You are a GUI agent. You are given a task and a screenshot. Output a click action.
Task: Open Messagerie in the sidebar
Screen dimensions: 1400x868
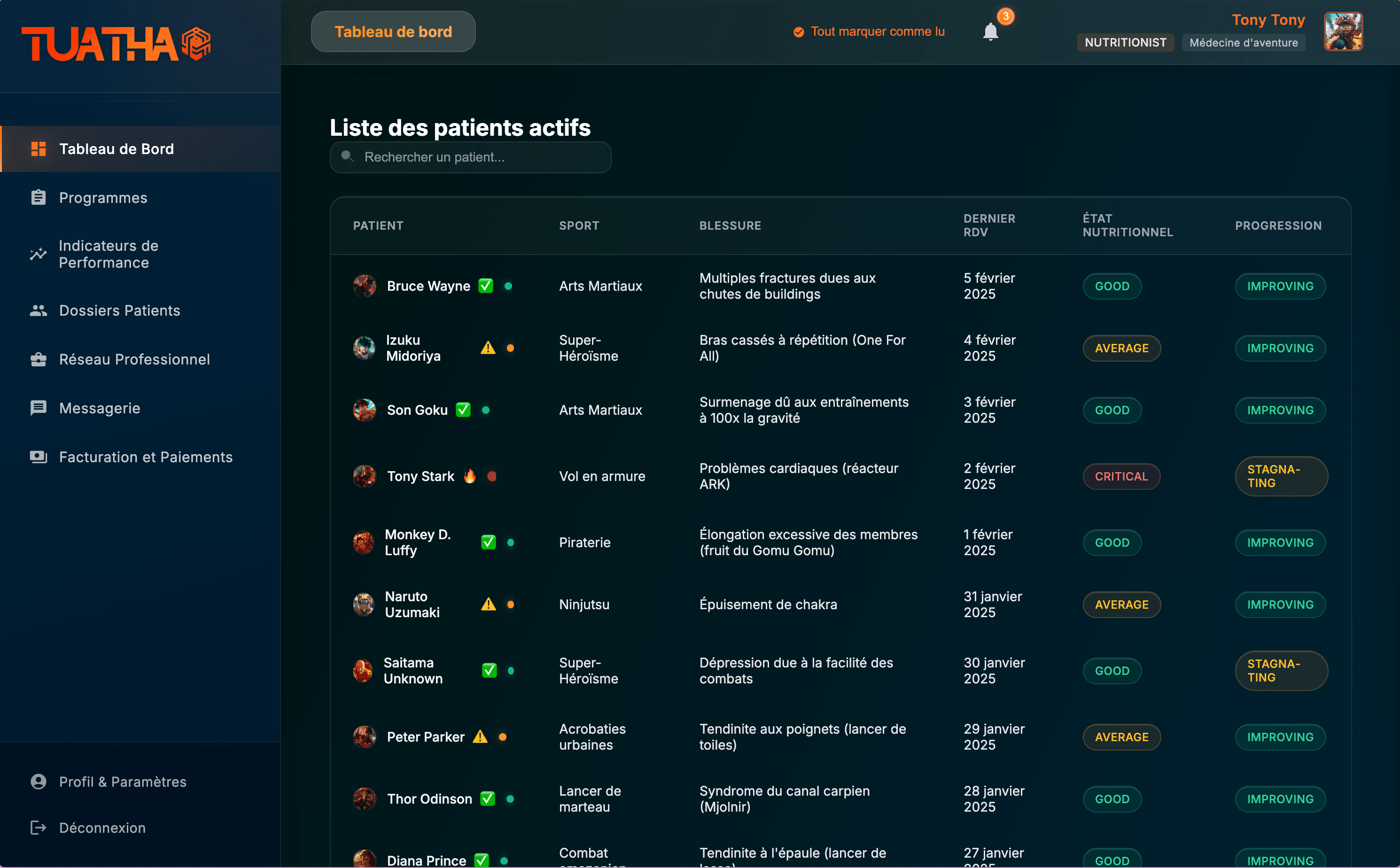[140, 408]
